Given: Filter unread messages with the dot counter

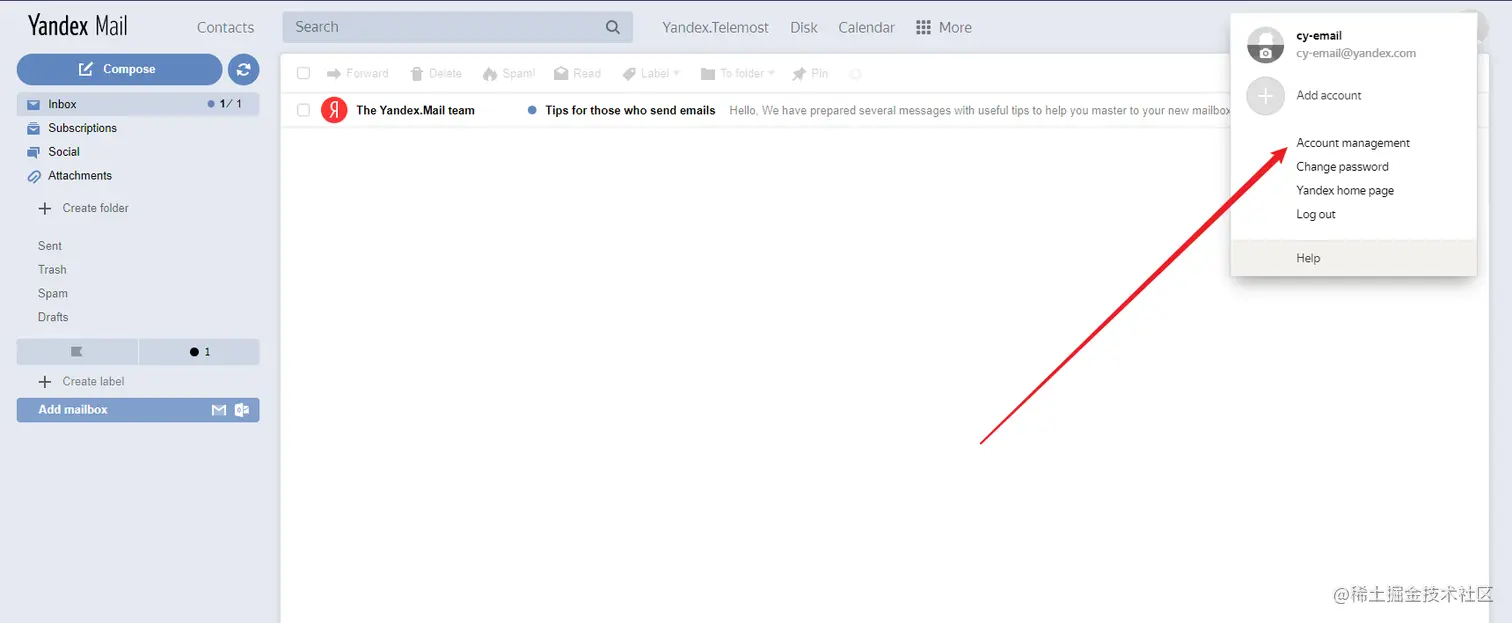Looking at the screenshot, I should tap(199, 352).
